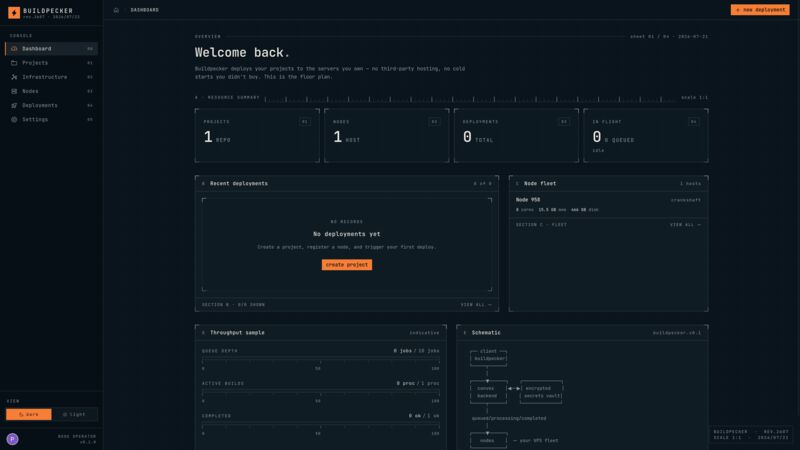The image size is (800, 450).
Task: Click the 0 jobs queue depth value
Action: tap(403, 351)
